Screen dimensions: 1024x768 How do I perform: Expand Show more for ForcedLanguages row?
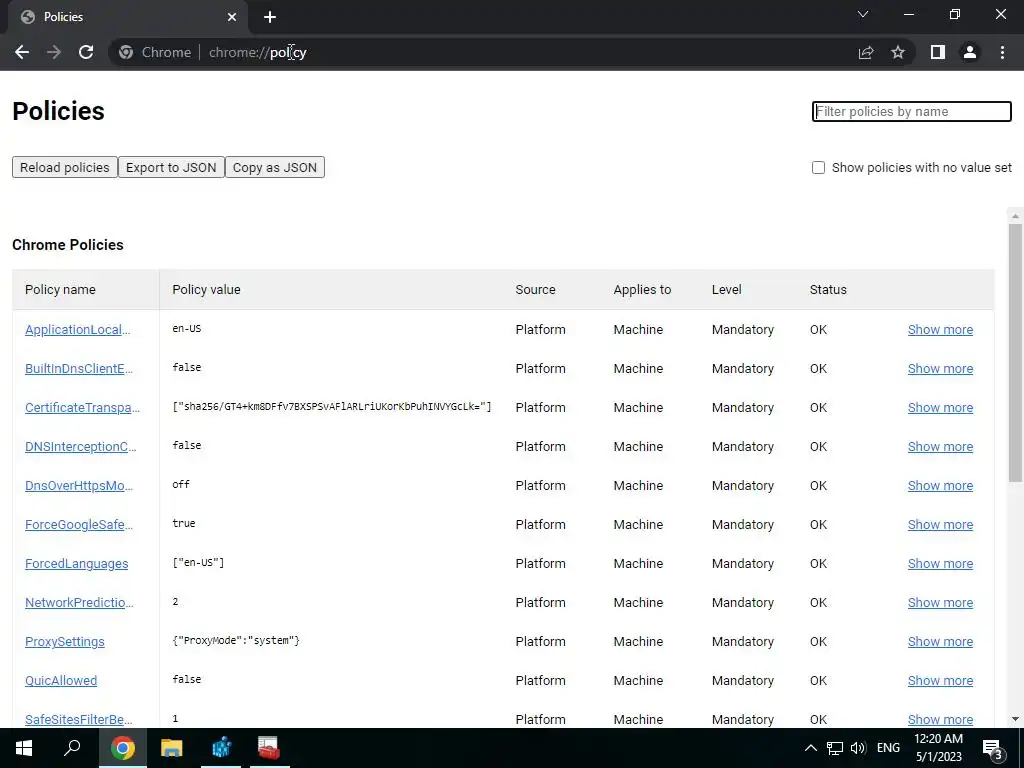coord(940,564)
